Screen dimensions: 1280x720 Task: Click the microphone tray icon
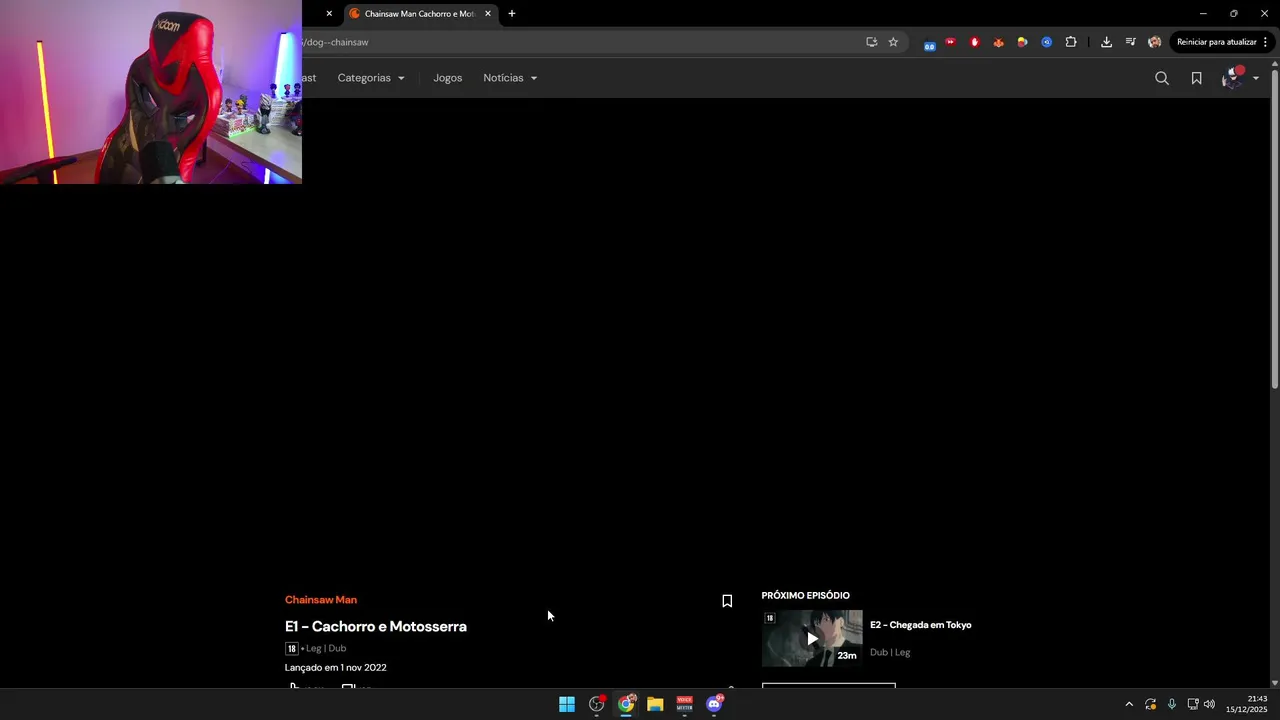pos(1171,704)
